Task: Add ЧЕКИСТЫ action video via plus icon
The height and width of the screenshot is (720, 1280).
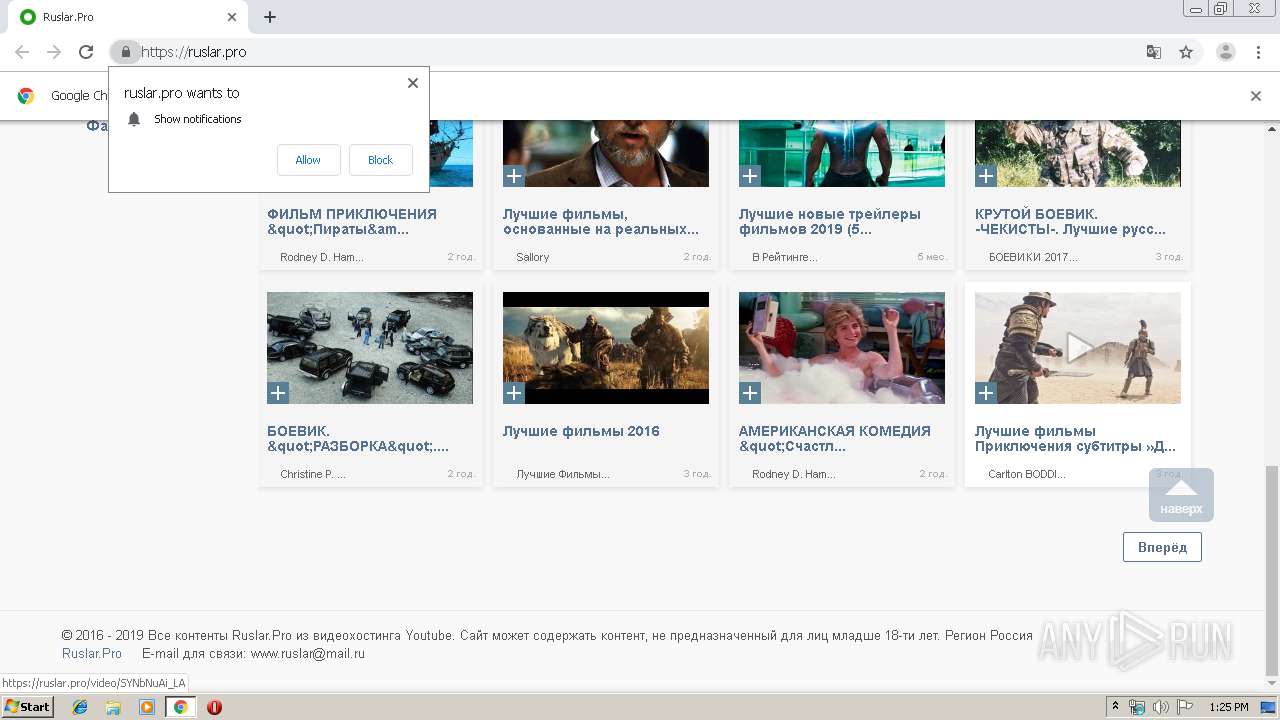Action: [x=986, y=176]
